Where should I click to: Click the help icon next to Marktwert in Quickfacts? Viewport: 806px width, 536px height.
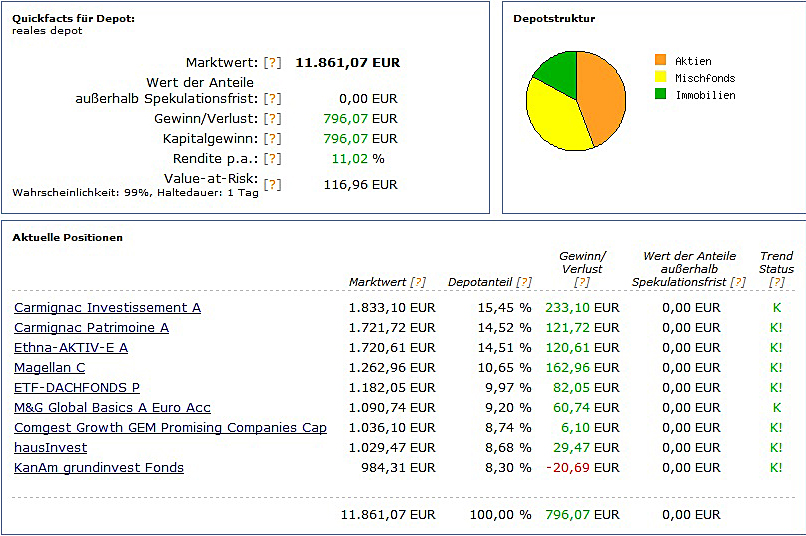point(272,63)
